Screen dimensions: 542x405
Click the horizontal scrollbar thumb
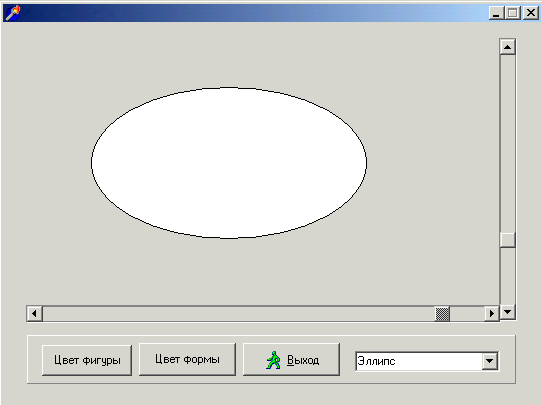click(x=442, y=314)
